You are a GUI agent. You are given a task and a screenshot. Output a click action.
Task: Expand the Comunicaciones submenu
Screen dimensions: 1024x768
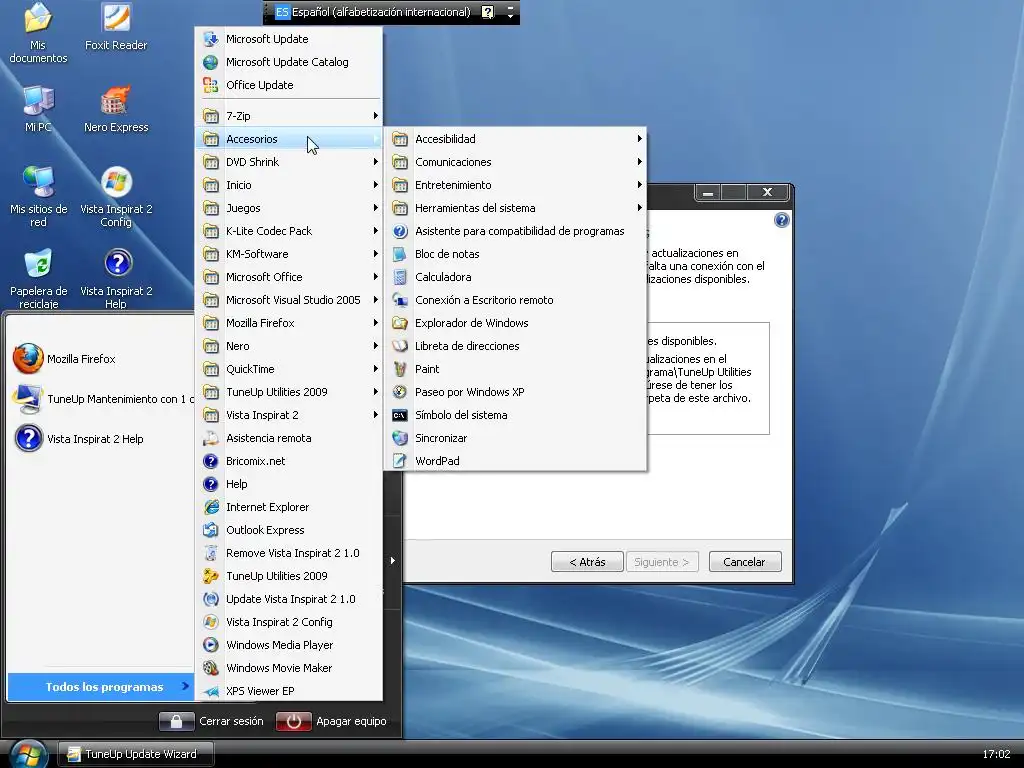click(x=516, y=162)
